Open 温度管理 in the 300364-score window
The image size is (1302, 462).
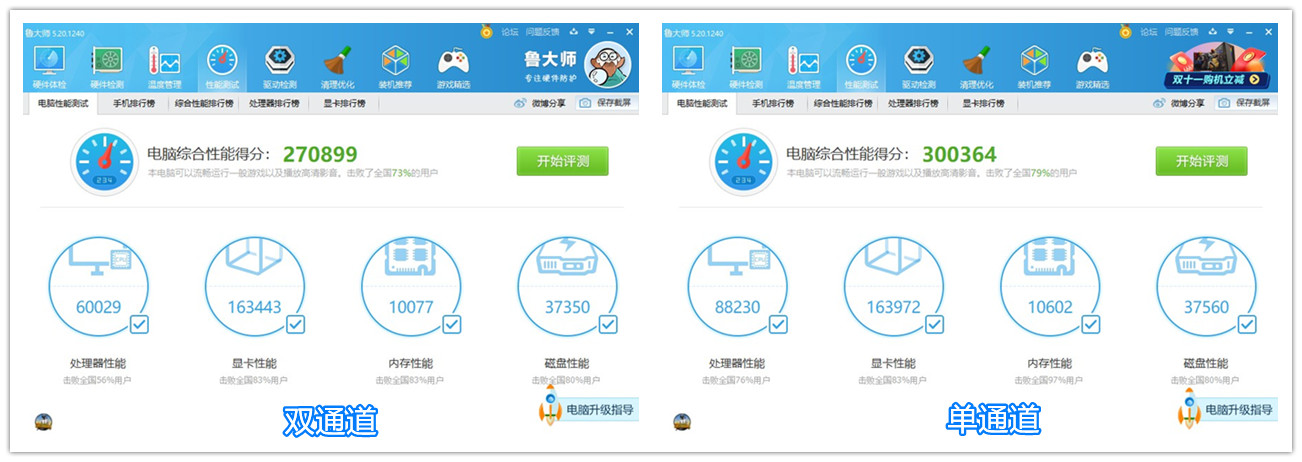click(x=803, y=68)
